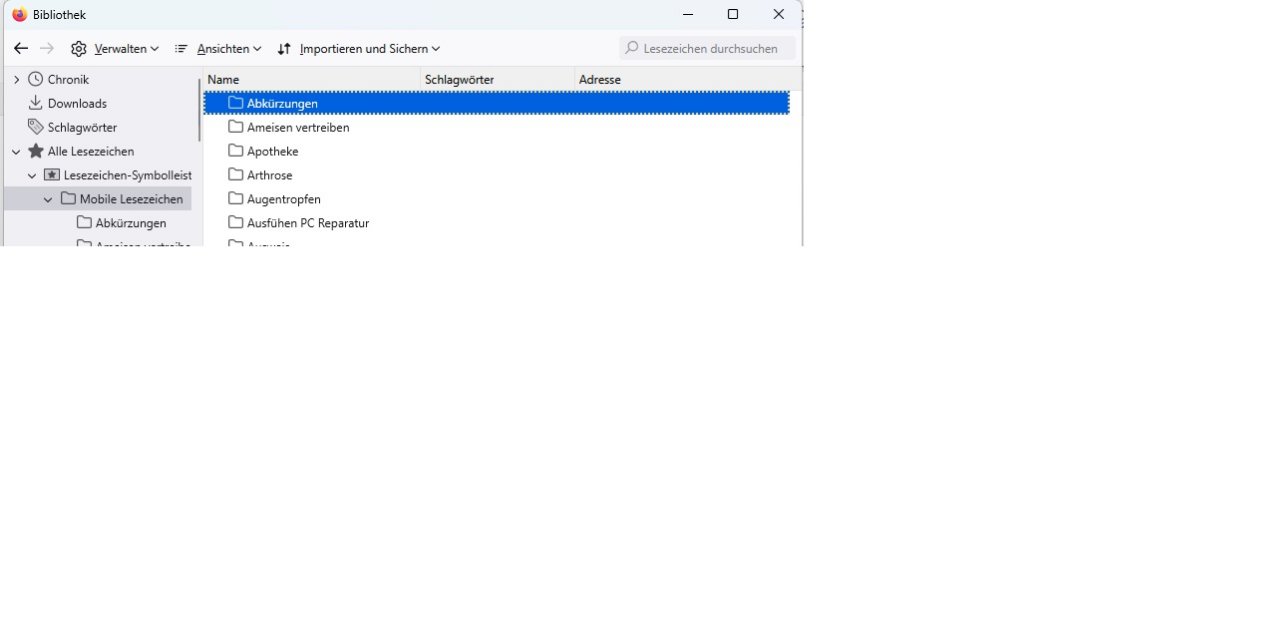Select the Abkürzungen row in list
This screenshot has height=617, width=1280.
497,103
